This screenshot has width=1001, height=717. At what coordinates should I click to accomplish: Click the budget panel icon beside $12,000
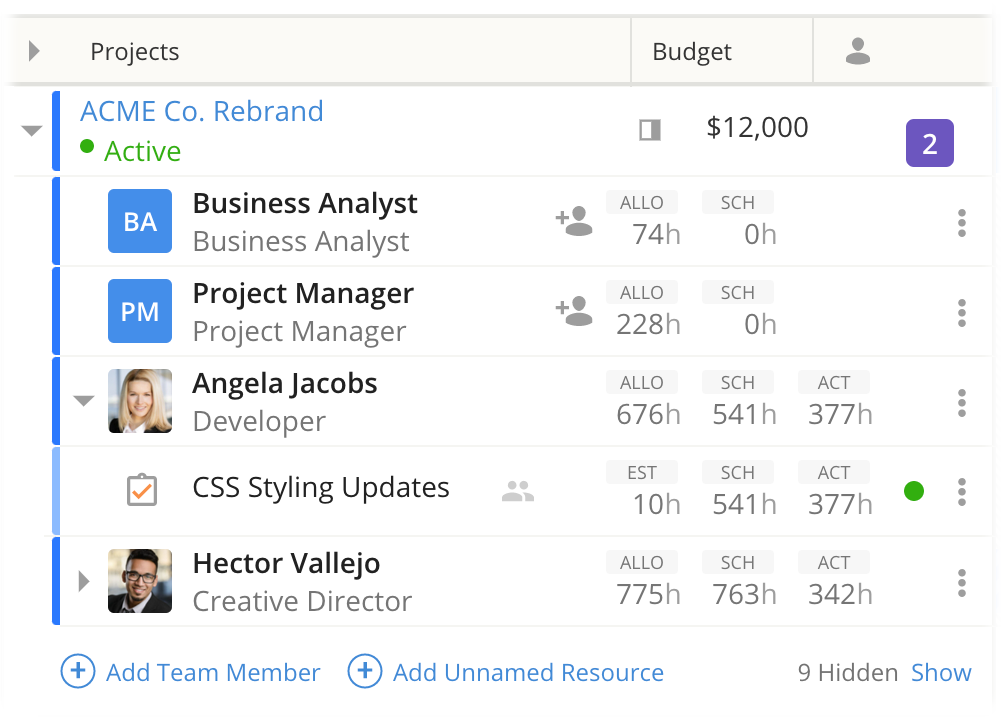[650, 130]
